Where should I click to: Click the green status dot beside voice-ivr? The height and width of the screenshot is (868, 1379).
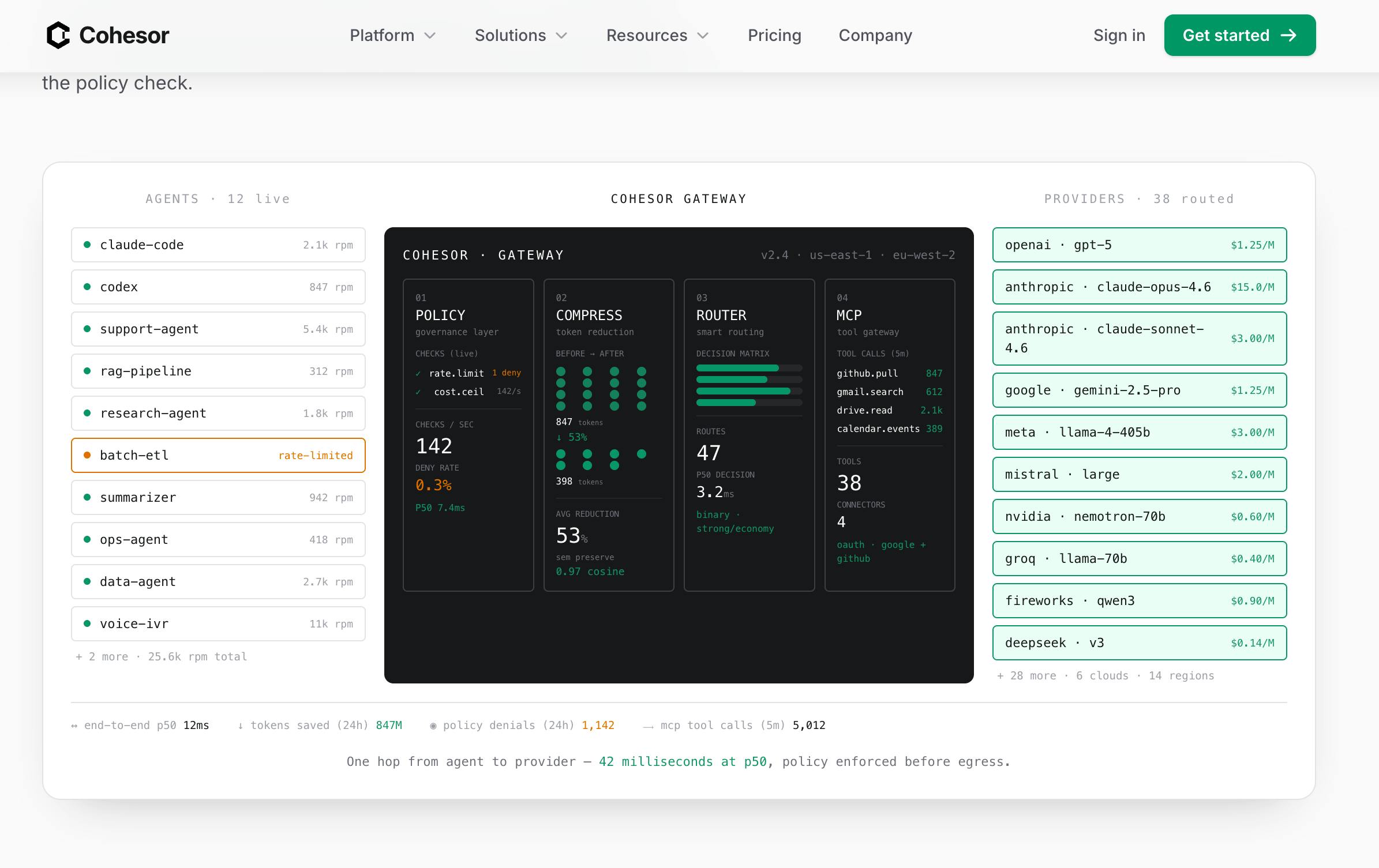[x=87, y=623]
